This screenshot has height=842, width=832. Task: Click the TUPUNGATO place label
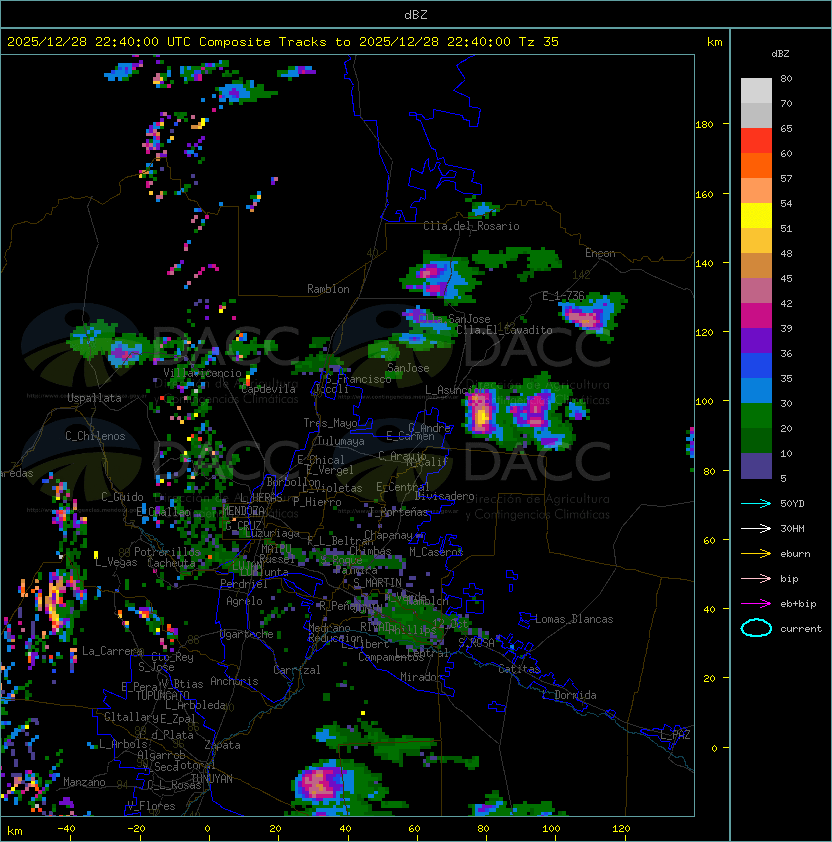point(162,696)
